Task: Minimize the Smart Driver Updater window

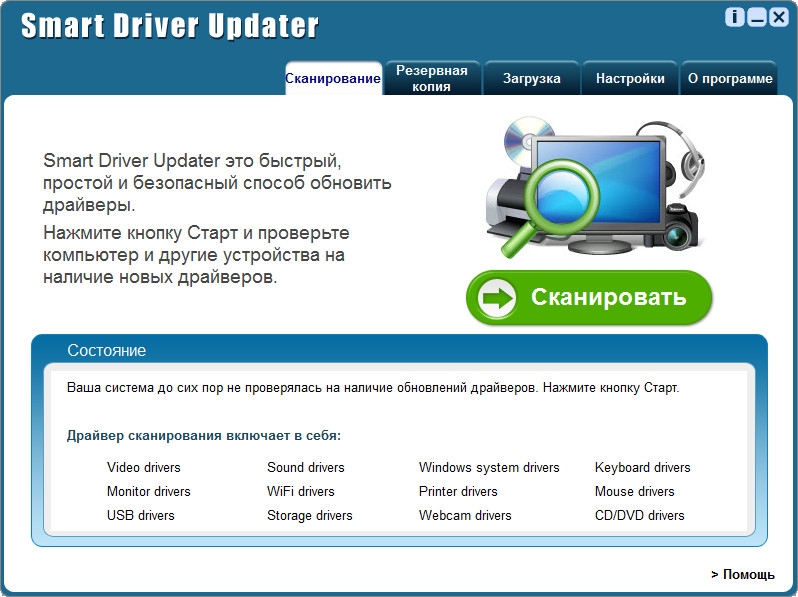Action: point(757,17)
